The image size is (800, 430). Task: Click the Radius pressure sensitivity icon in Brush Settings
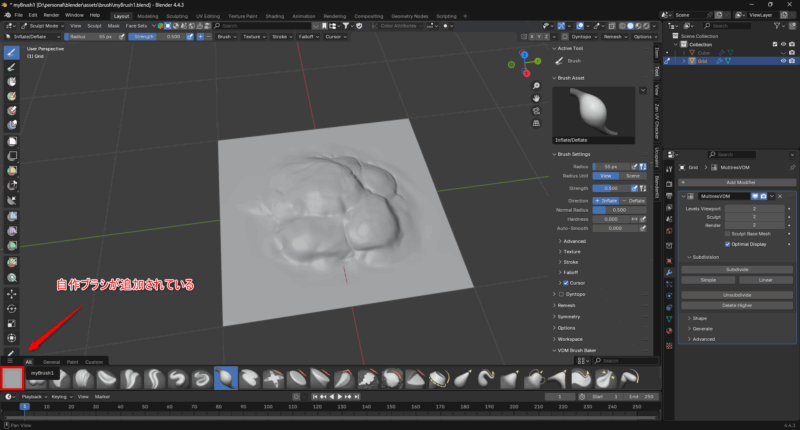point(634,167)
